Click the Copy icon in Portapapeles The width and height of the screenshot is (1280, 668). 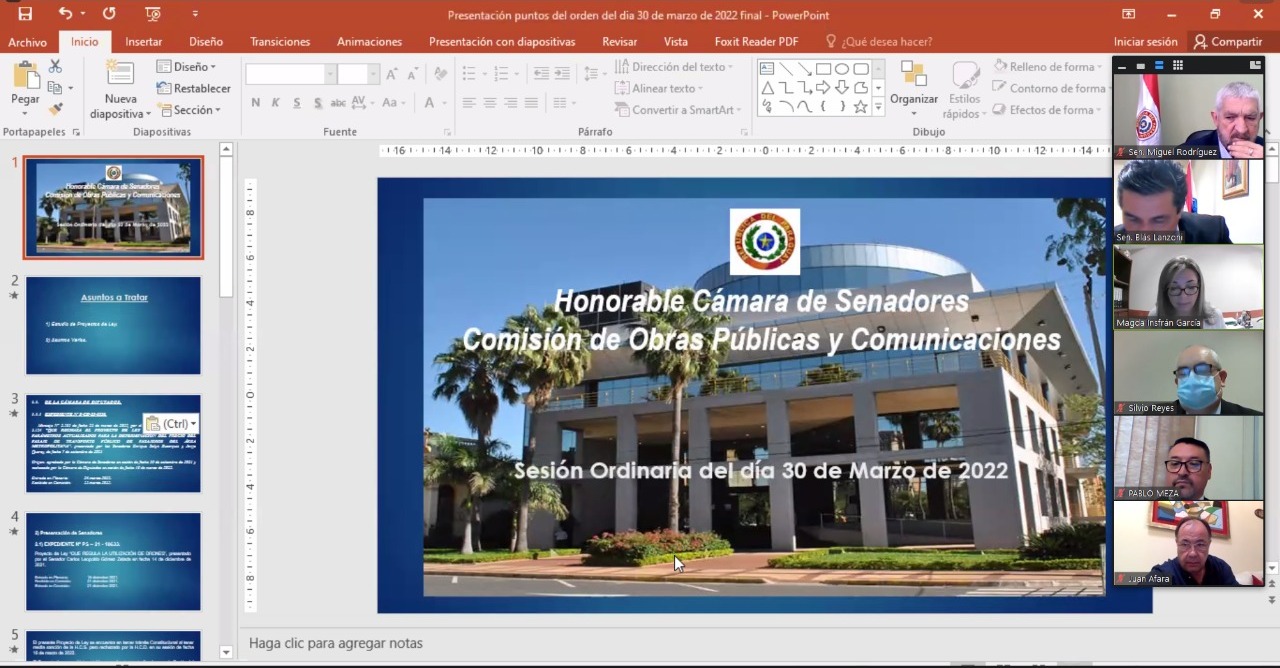click(54, 88)
